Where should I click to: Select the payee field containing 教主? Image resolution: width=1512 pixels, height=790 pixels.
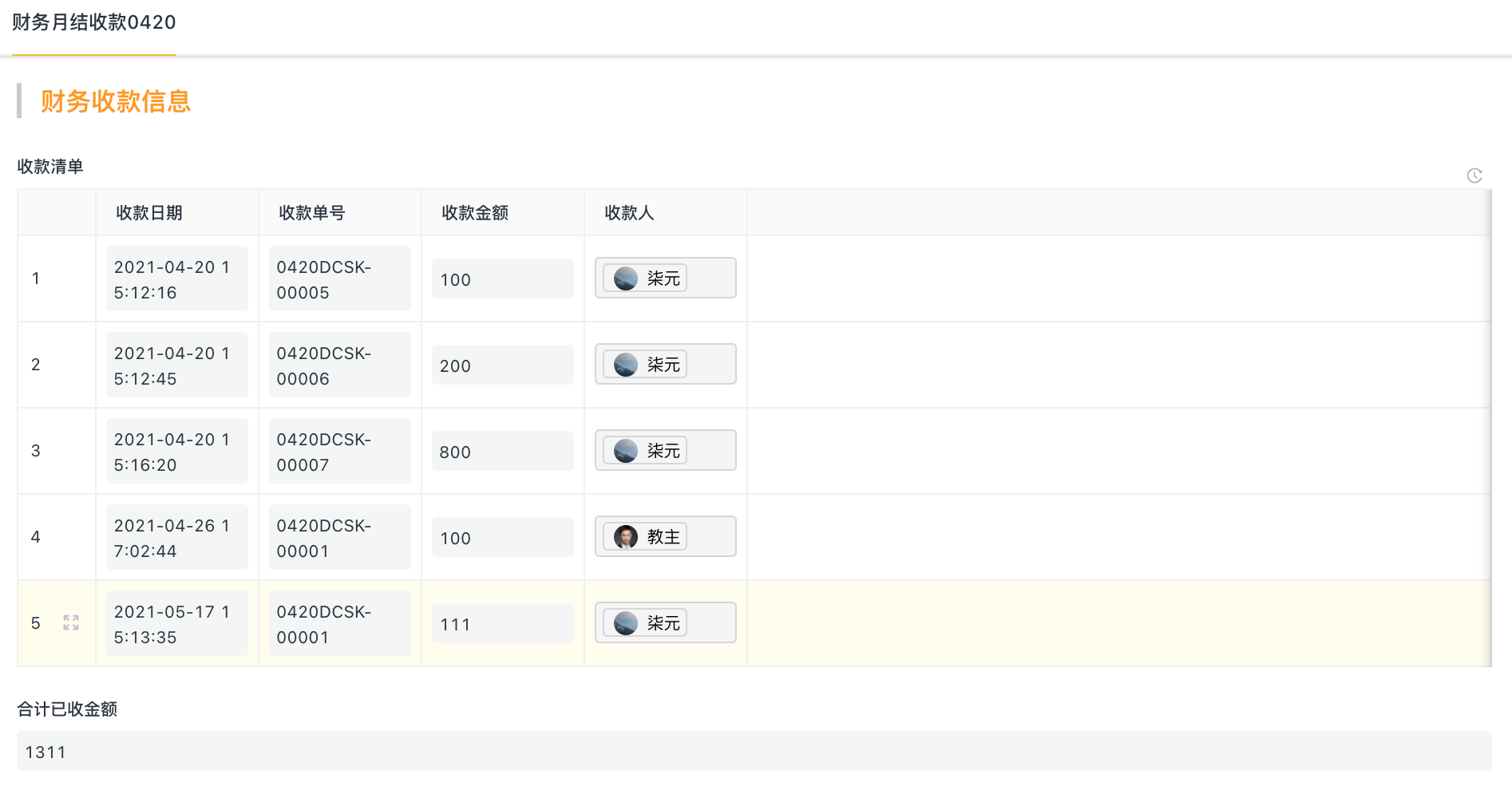(x=666, y=536)
